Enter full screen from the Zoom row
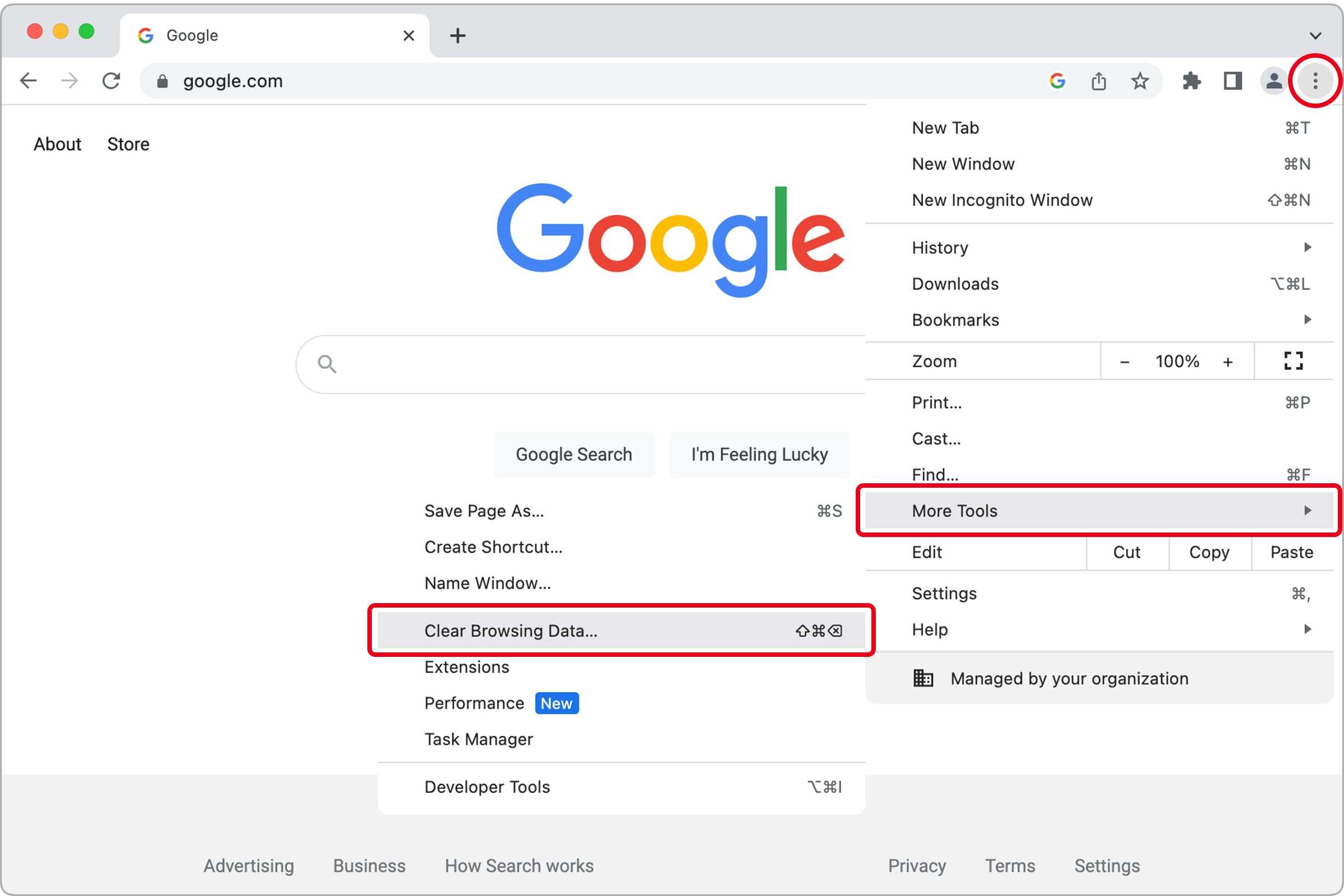Image resolution: width=1344 pixels, height=896 pixels. coord(1292,361)
